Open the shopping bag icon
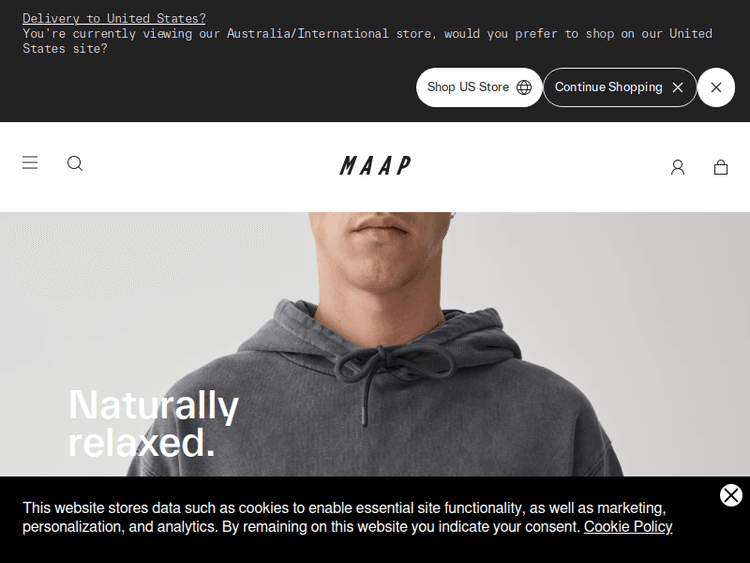Viewport: 750px width, 563px height. (721, 167)
